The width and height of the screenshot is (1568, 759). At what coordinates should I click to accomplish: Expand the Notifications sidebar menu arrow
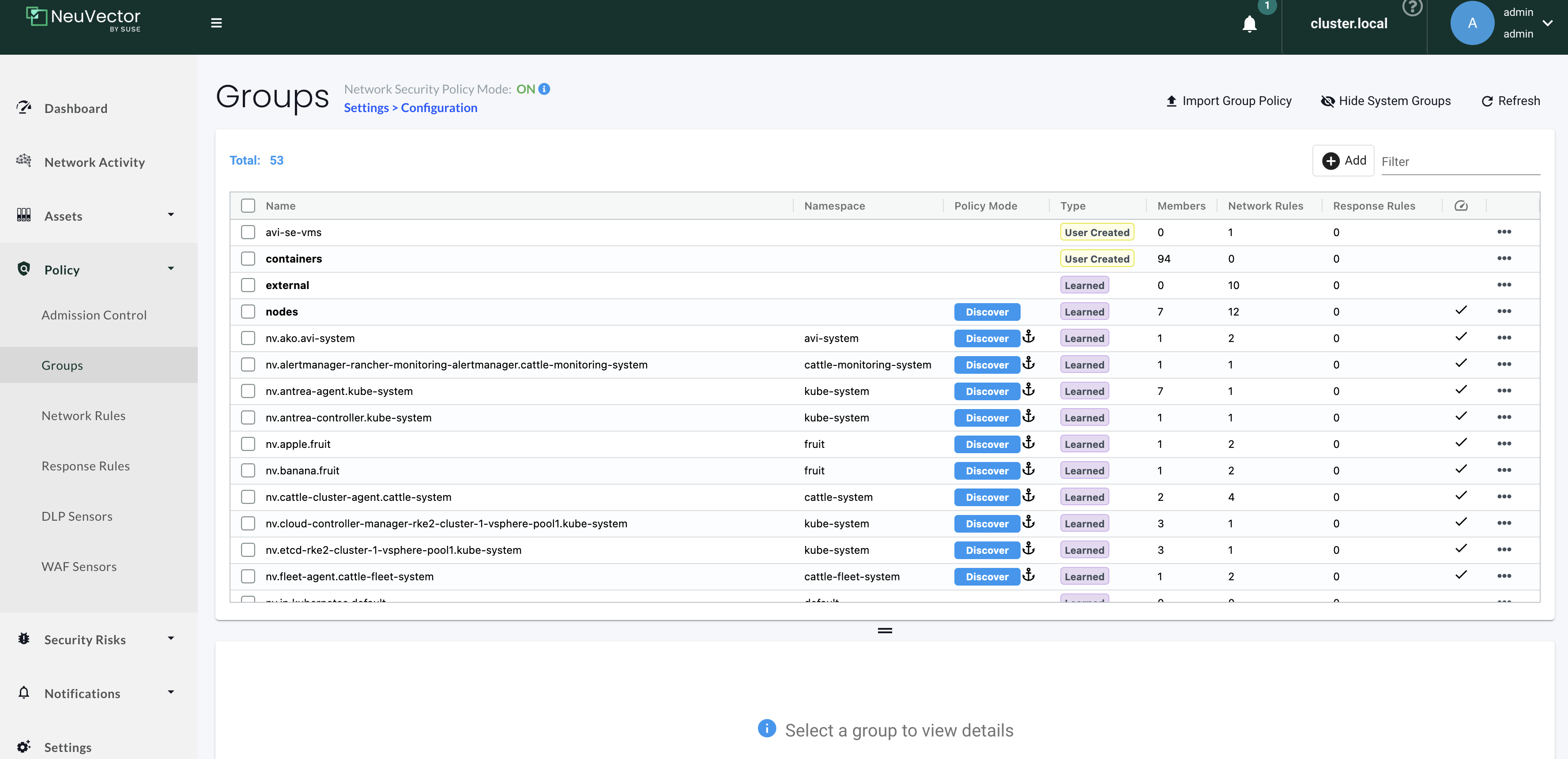pyautogui.click(x=171, y=692)
